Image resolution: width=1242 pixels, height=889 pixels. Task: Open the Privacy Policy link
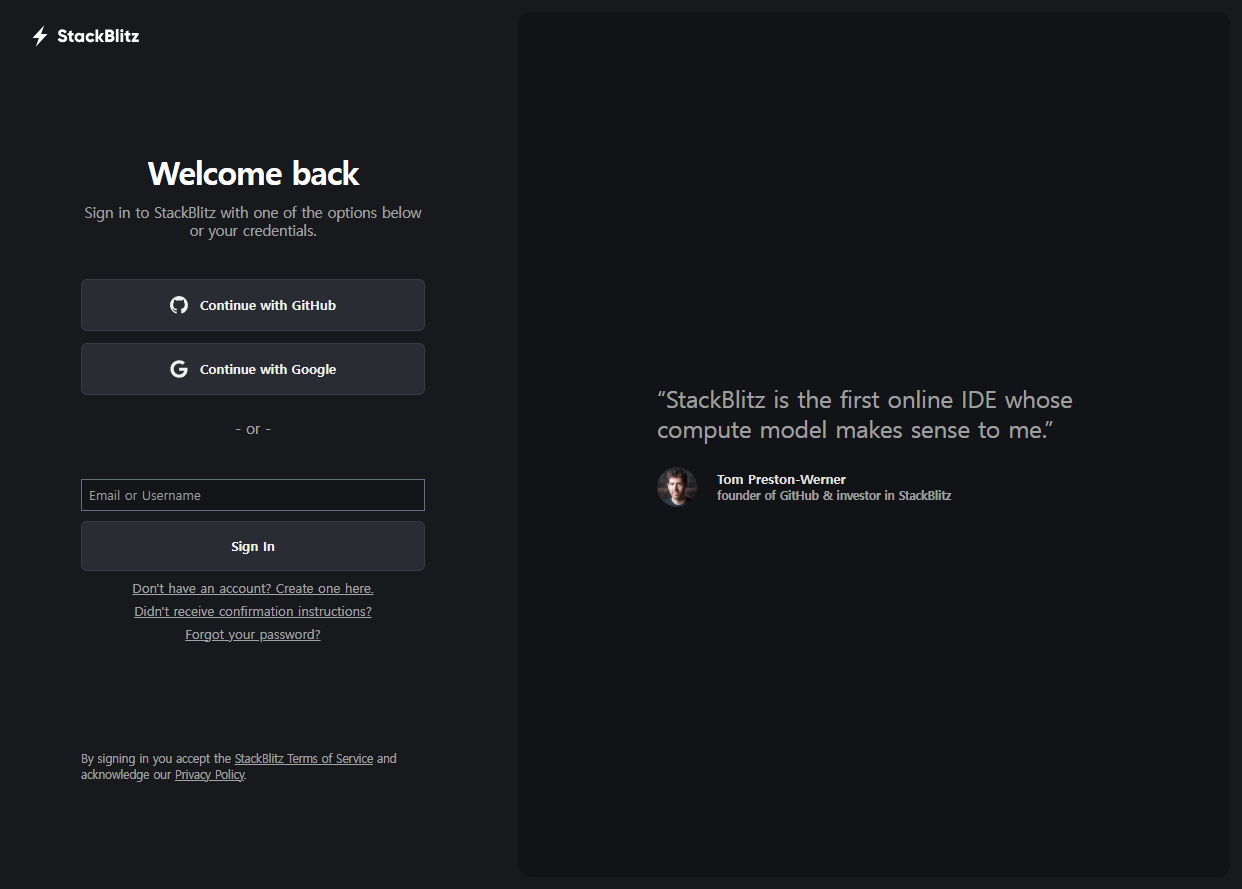210,775
